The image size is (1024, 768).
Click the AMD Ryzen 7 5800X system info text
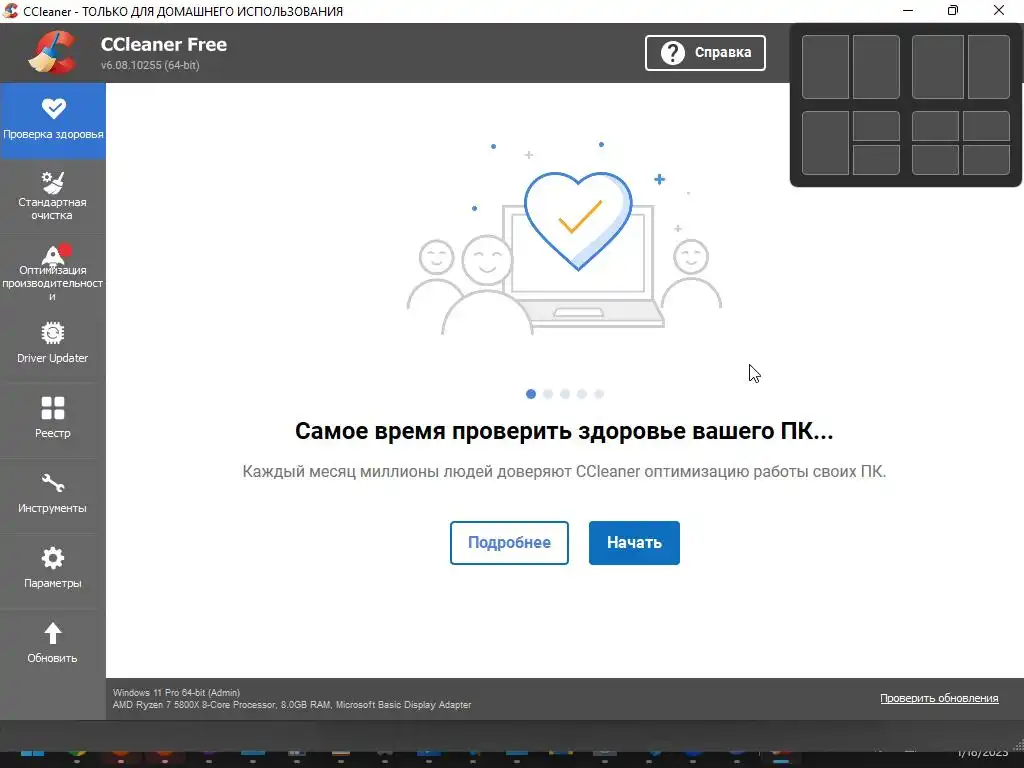[292, 705]
